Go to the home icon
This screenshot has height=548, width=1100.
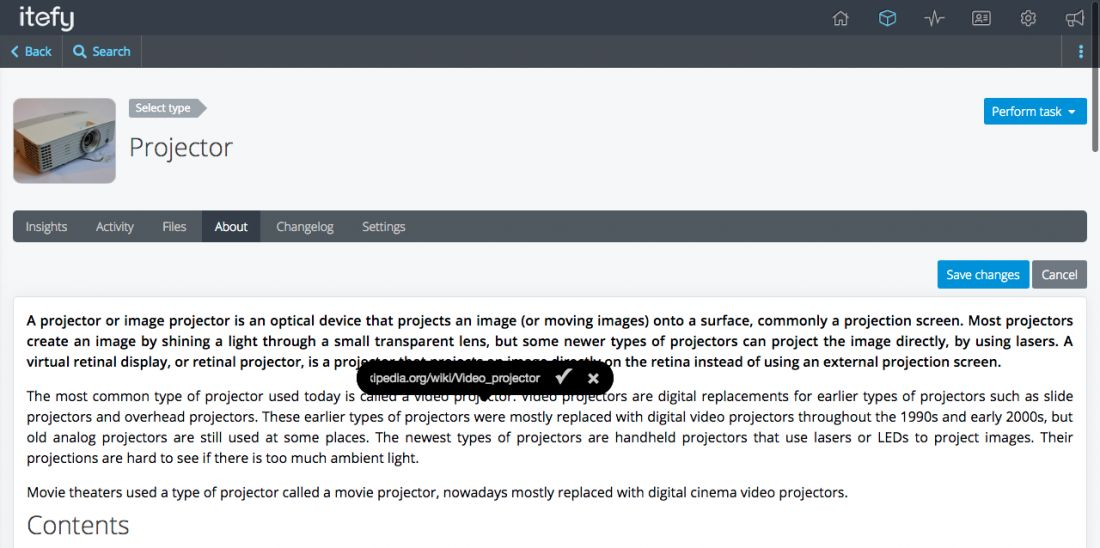click(x=841, y=18)
